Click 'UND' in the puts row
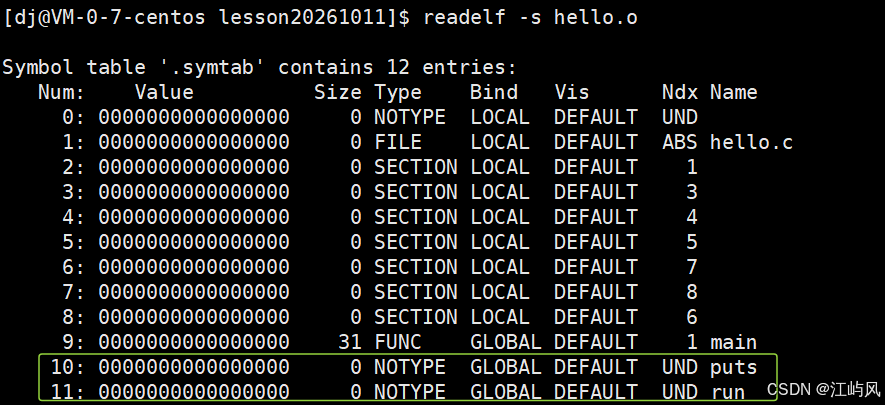 tap(680, 367)
